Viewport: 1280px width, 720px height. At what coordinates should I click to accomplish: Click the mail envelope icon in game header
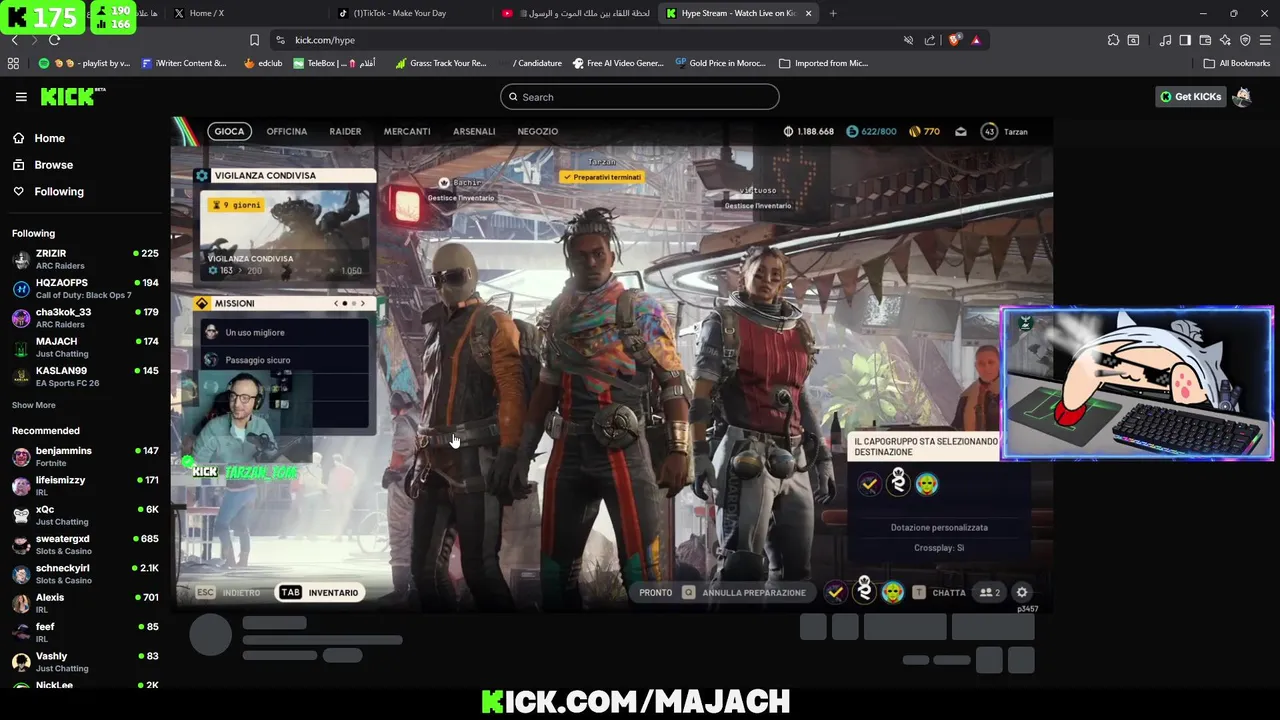961,131
